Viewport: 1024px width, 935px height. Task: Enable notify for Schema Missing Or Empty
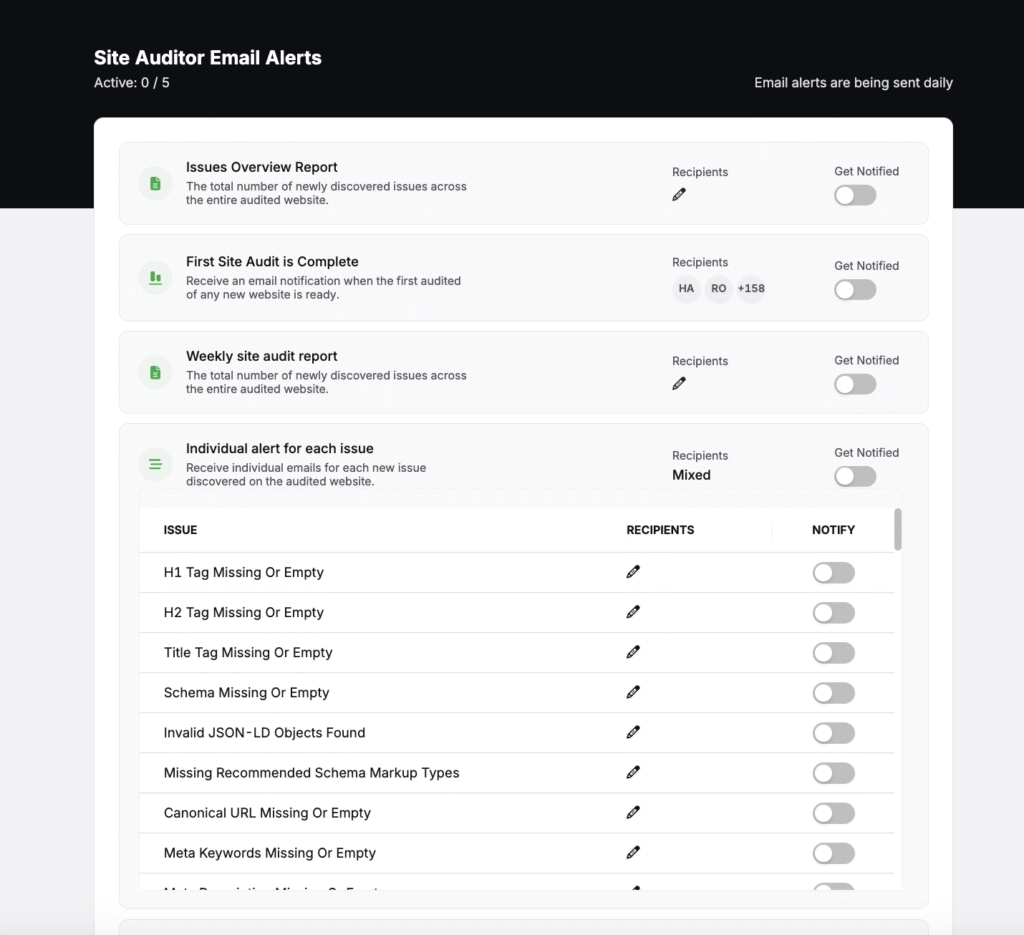833,693
